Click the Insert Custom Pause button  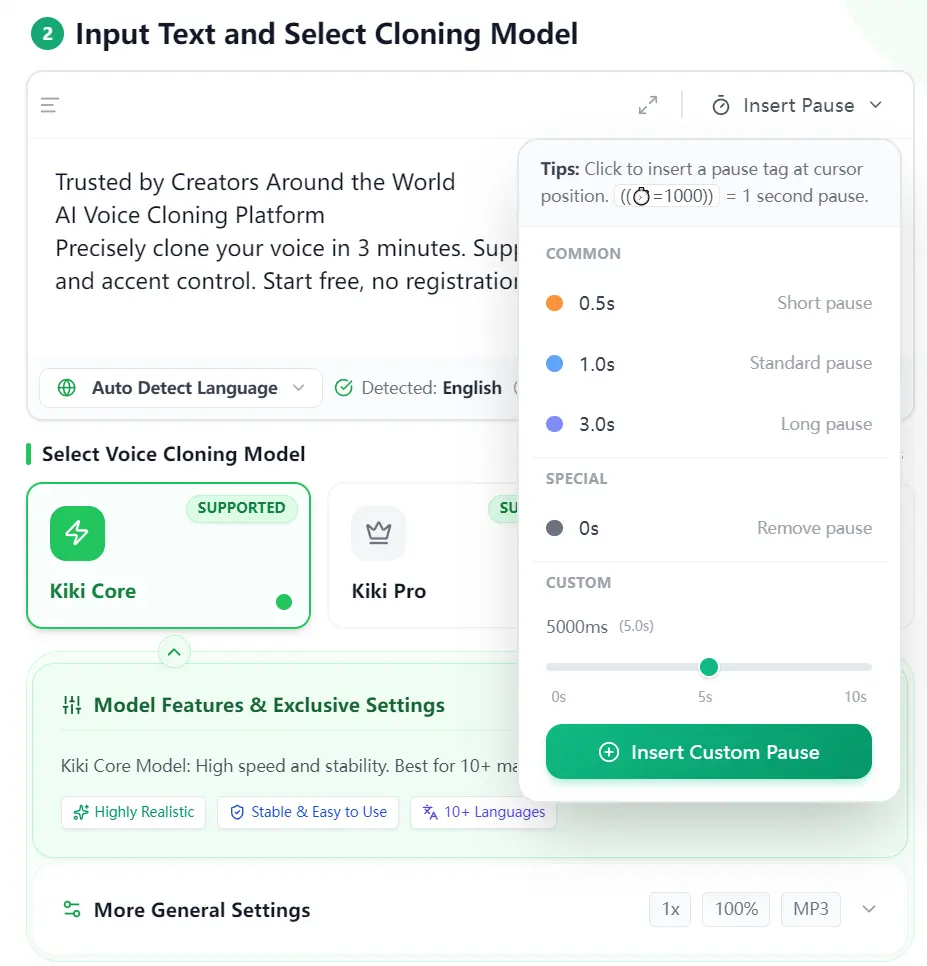click(709, 752)
